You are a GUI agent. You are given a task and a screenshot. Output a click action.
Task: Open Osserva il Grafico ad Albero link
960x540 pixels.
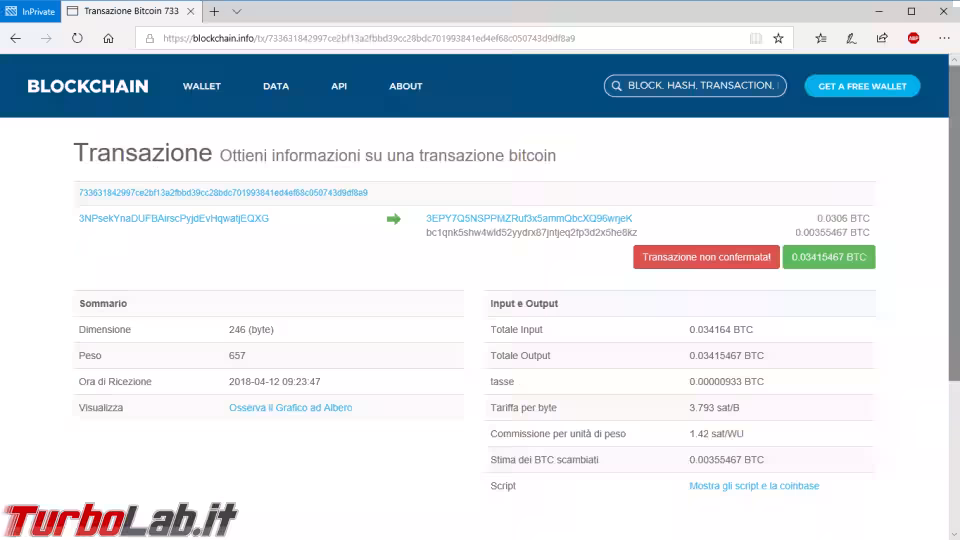[x=290, y=407]
